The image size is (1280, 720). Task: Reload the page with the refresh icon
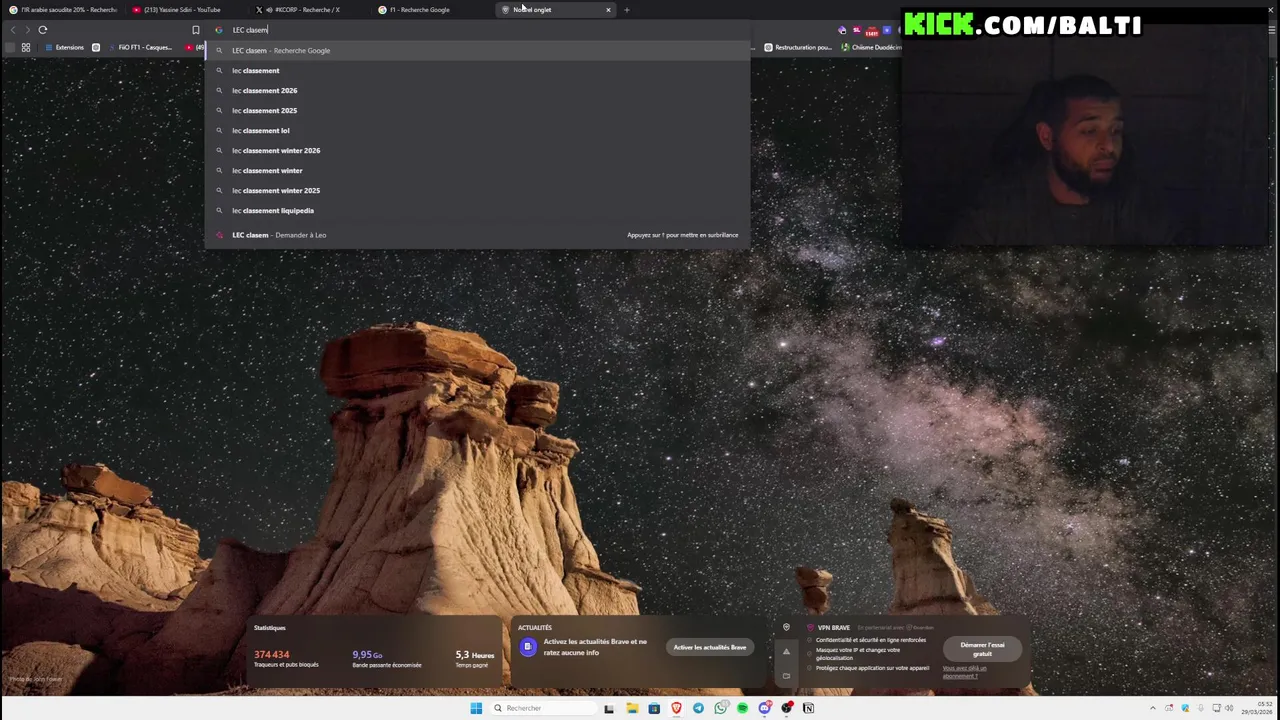click(x=43, y=30)
